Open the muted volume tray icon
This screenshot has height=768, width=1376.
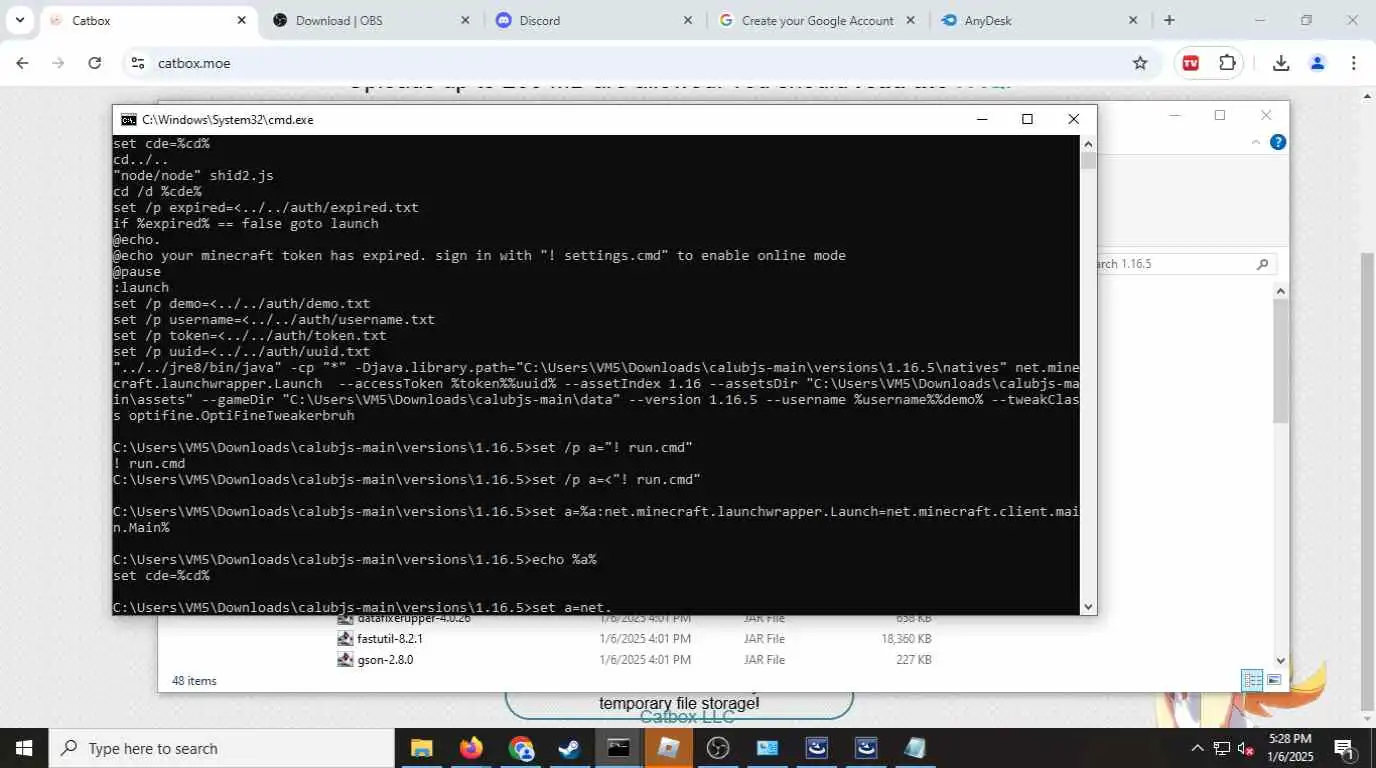(x=1246, y=748)
